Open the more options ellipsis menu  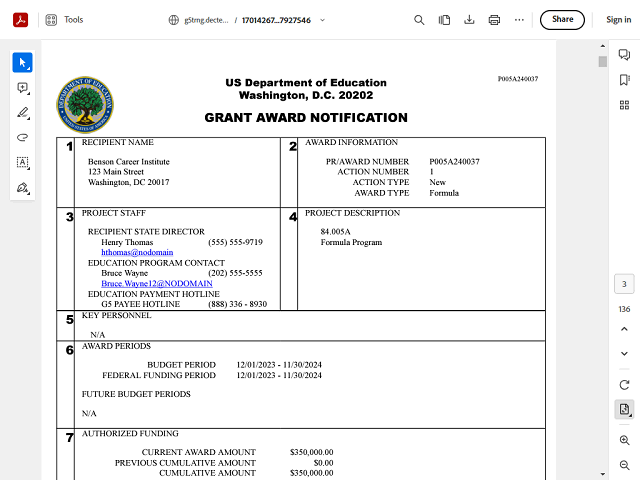[519, 20]
